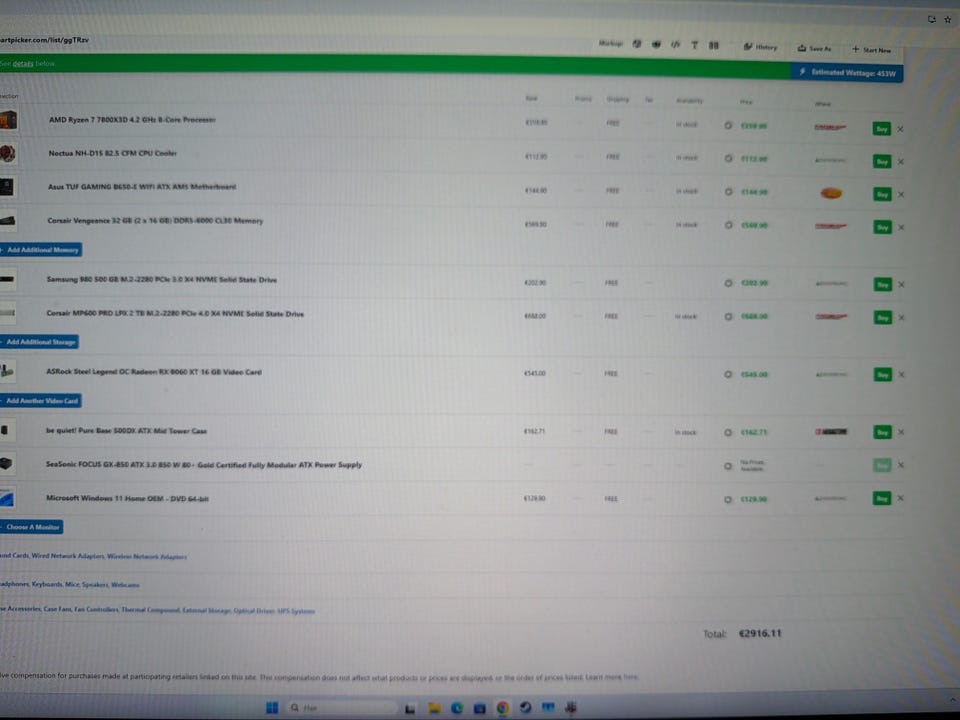This screenshot has width=960, height=720.
Task: Remove Windows 11 Home from list
Action: coord(901,498)
